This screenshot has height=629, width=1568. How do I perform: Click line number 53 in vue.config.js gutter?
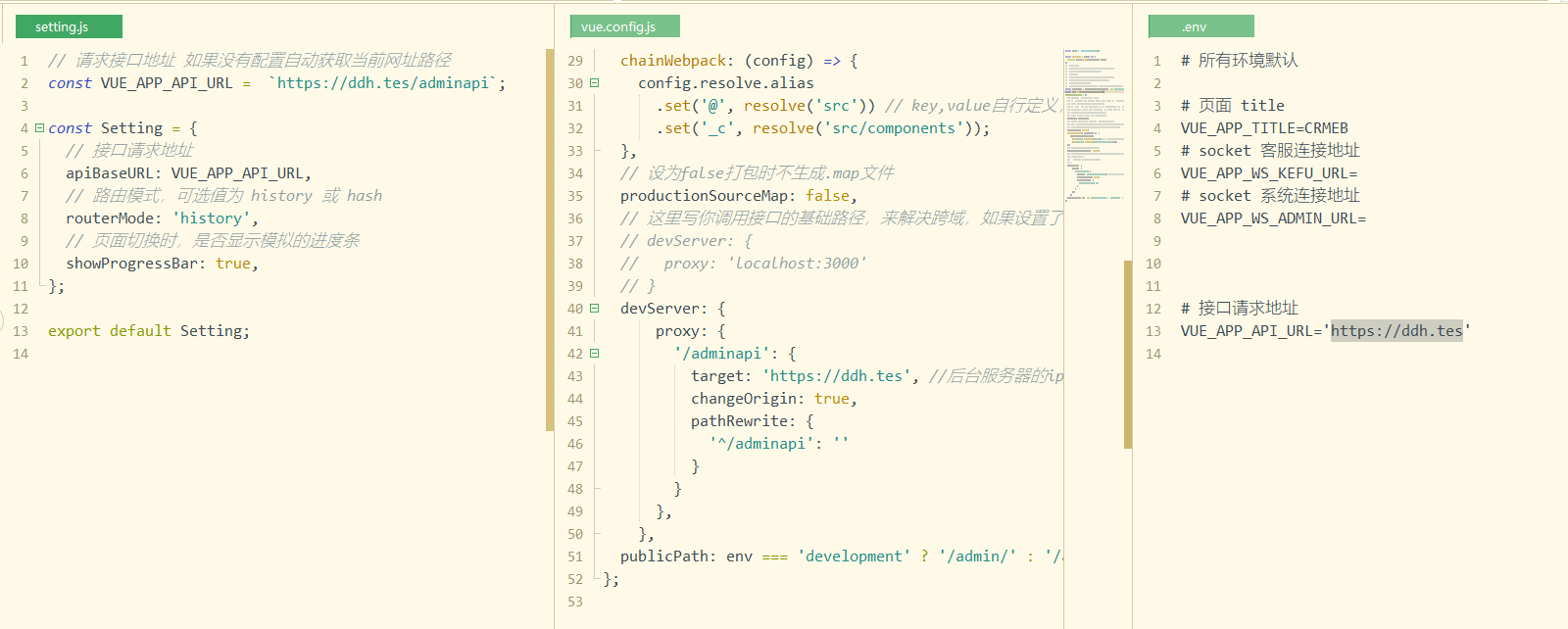click(575, 602)
